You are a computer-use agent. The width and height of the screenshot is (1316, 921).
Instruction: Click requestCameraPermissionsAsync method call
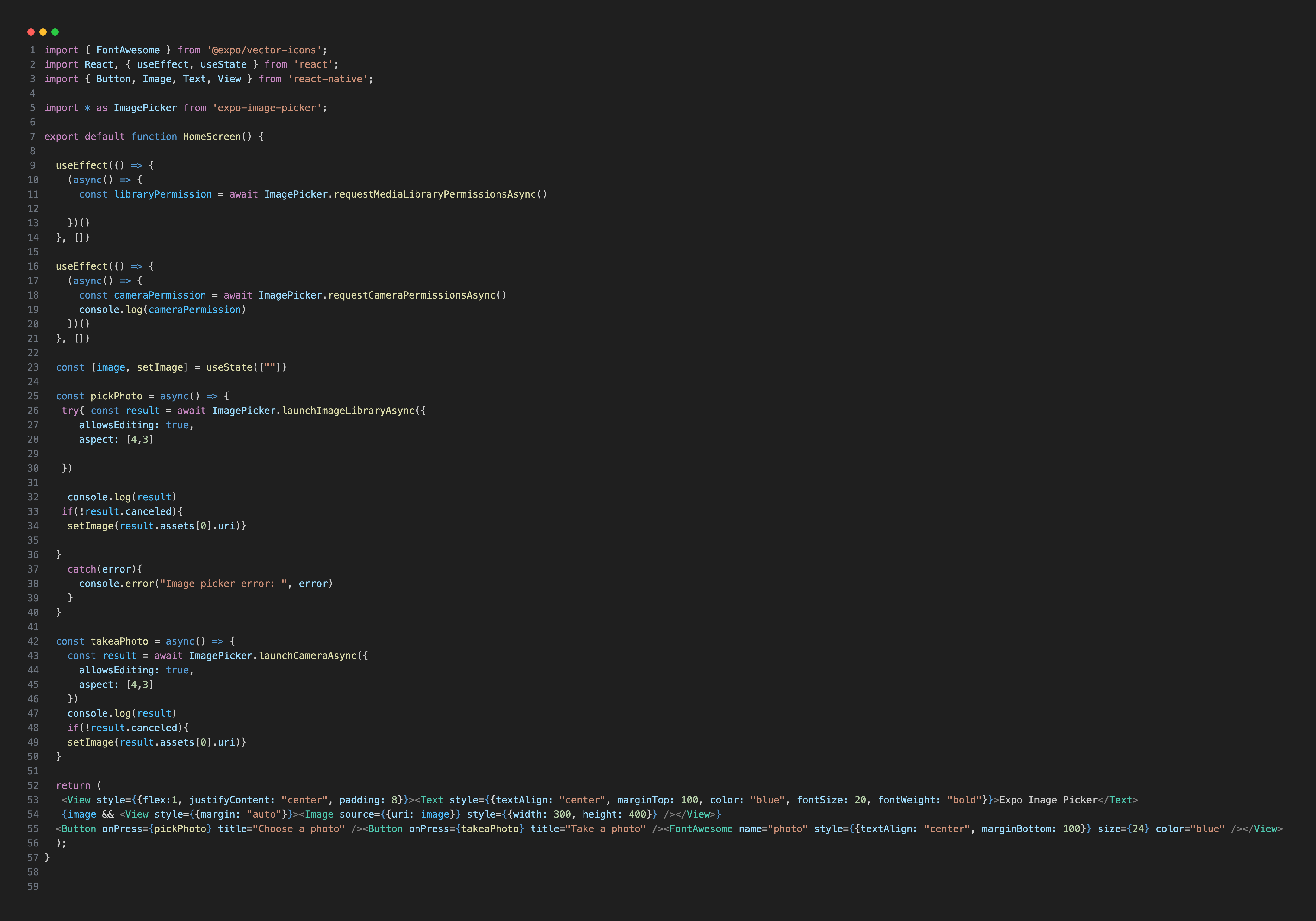click(x=411, y=295)
